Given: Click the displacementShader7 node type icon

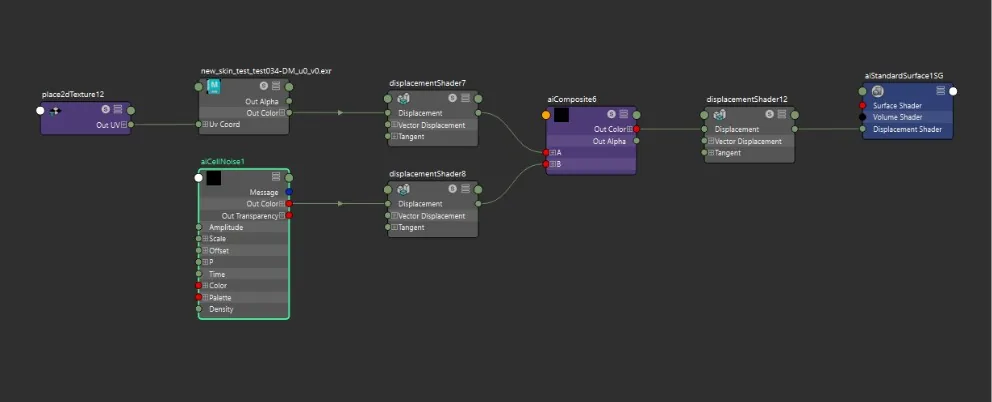Looking at the screenshot, I should point(403,99).
